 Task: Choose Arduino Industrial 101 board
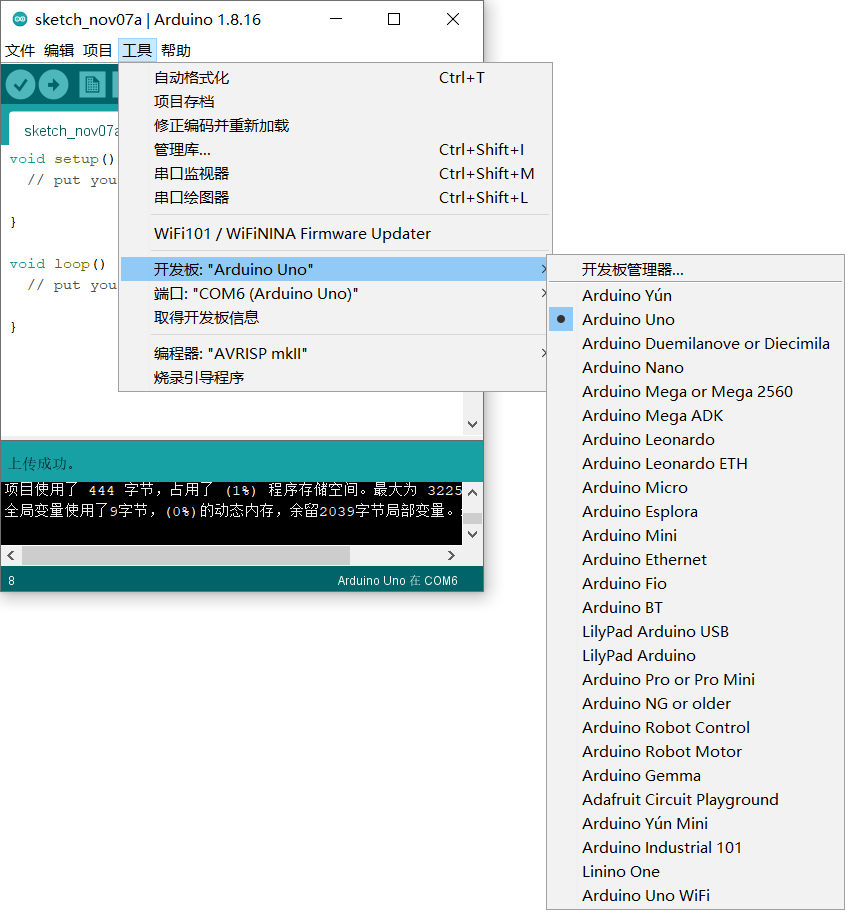pos(696,847)
